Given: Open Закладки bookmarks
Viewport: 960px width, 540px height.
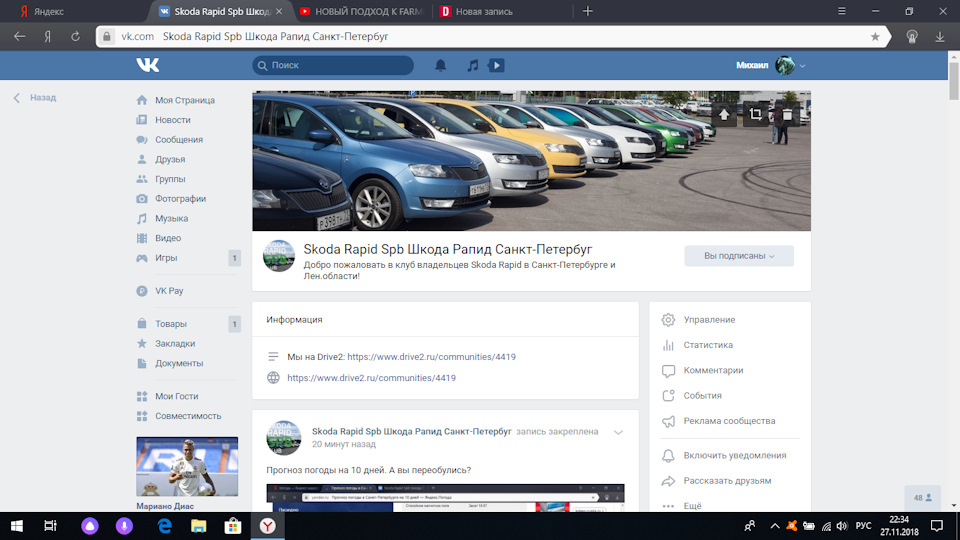Looking at the screenshot, I should coord(175,343).
